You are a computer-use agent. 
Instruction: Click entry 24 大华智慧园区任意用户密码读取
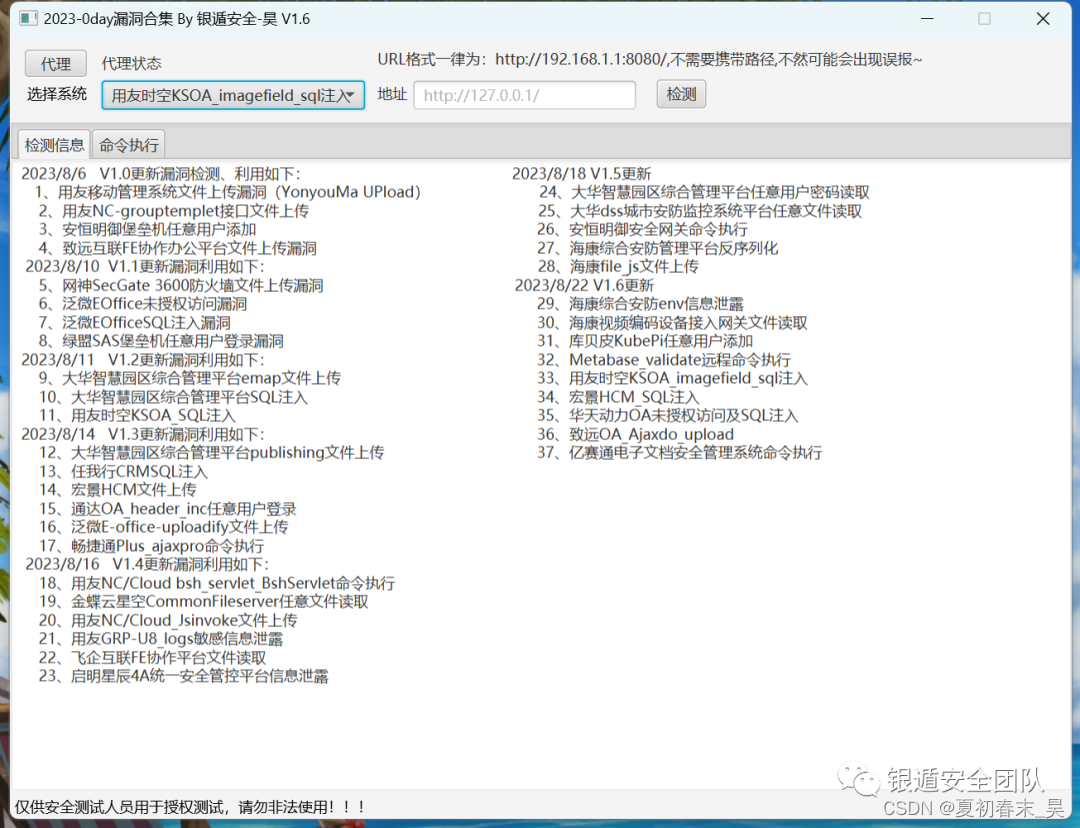click(x=706, y=191)
